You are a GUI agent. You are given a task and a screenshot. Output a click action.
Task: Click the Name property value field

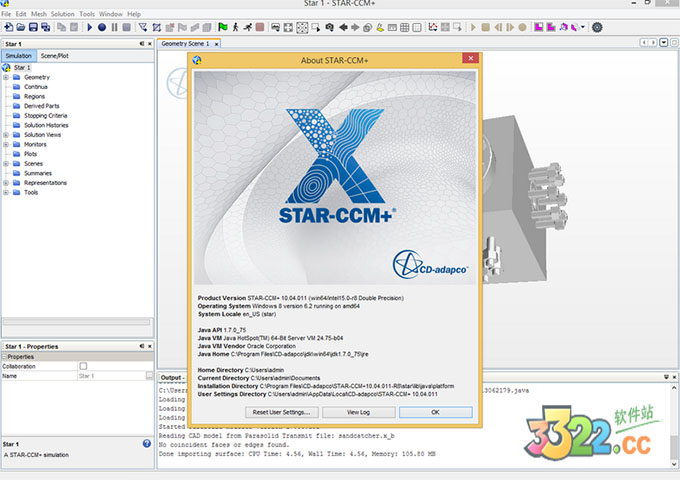[110, 376]
